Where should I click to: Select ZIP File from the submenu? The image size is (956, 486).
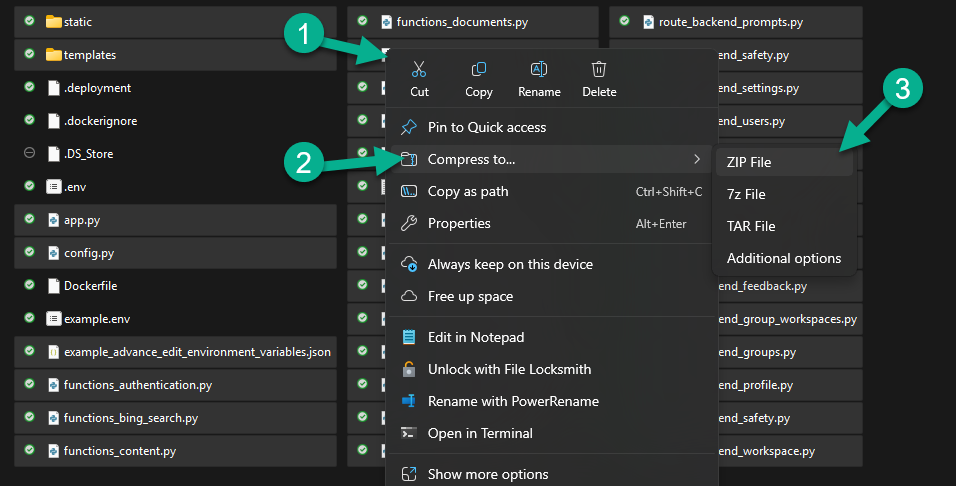[749, 162]
